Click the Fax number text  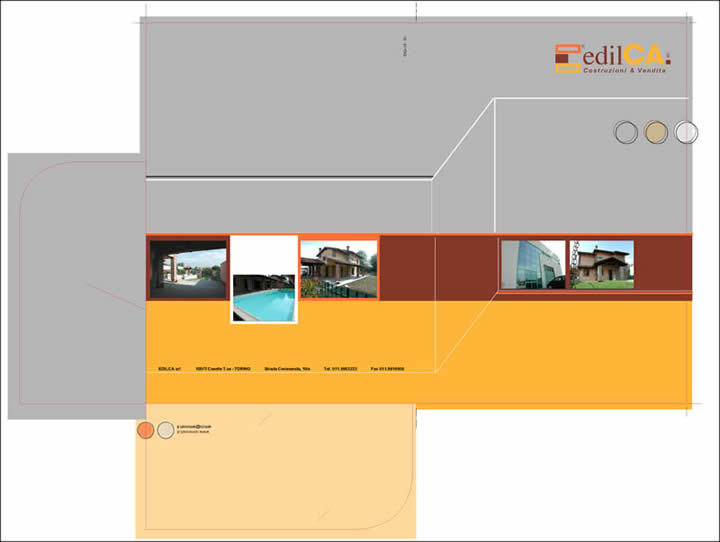click(x=388, y=369)
